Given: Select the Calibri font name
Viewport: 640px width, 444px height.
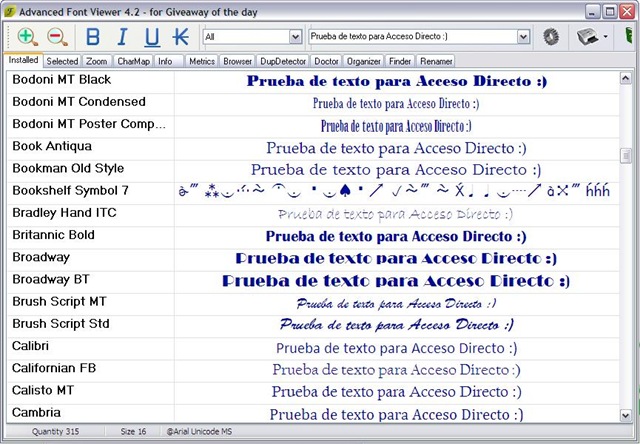Looking at the screenshot, I should pos(30,346).
